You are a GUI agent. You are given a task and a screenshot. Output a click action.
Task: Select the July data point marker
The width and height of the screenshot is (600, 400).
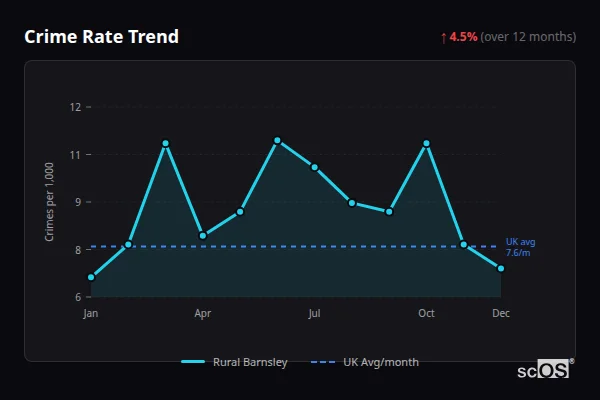(314, 167)
